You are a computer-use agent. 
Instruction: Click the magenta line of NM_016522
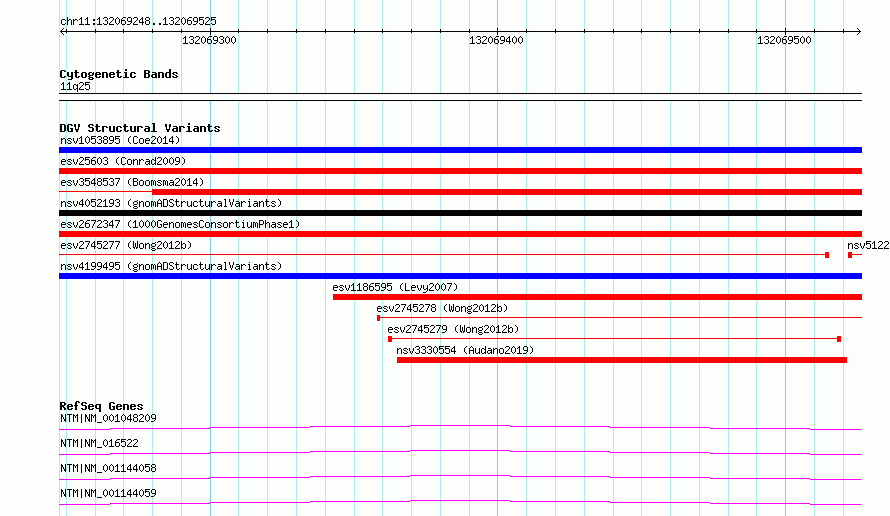(460, 451)
